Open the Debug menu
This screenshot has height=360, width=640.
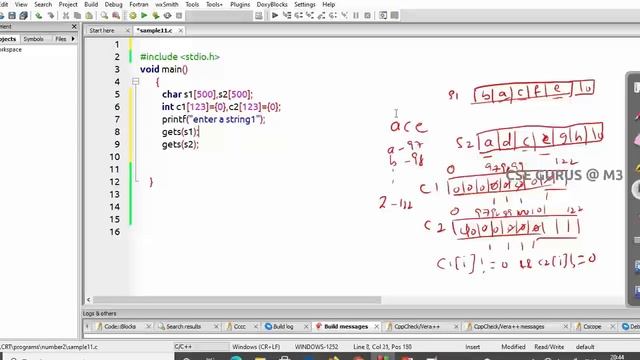point(113,4)
